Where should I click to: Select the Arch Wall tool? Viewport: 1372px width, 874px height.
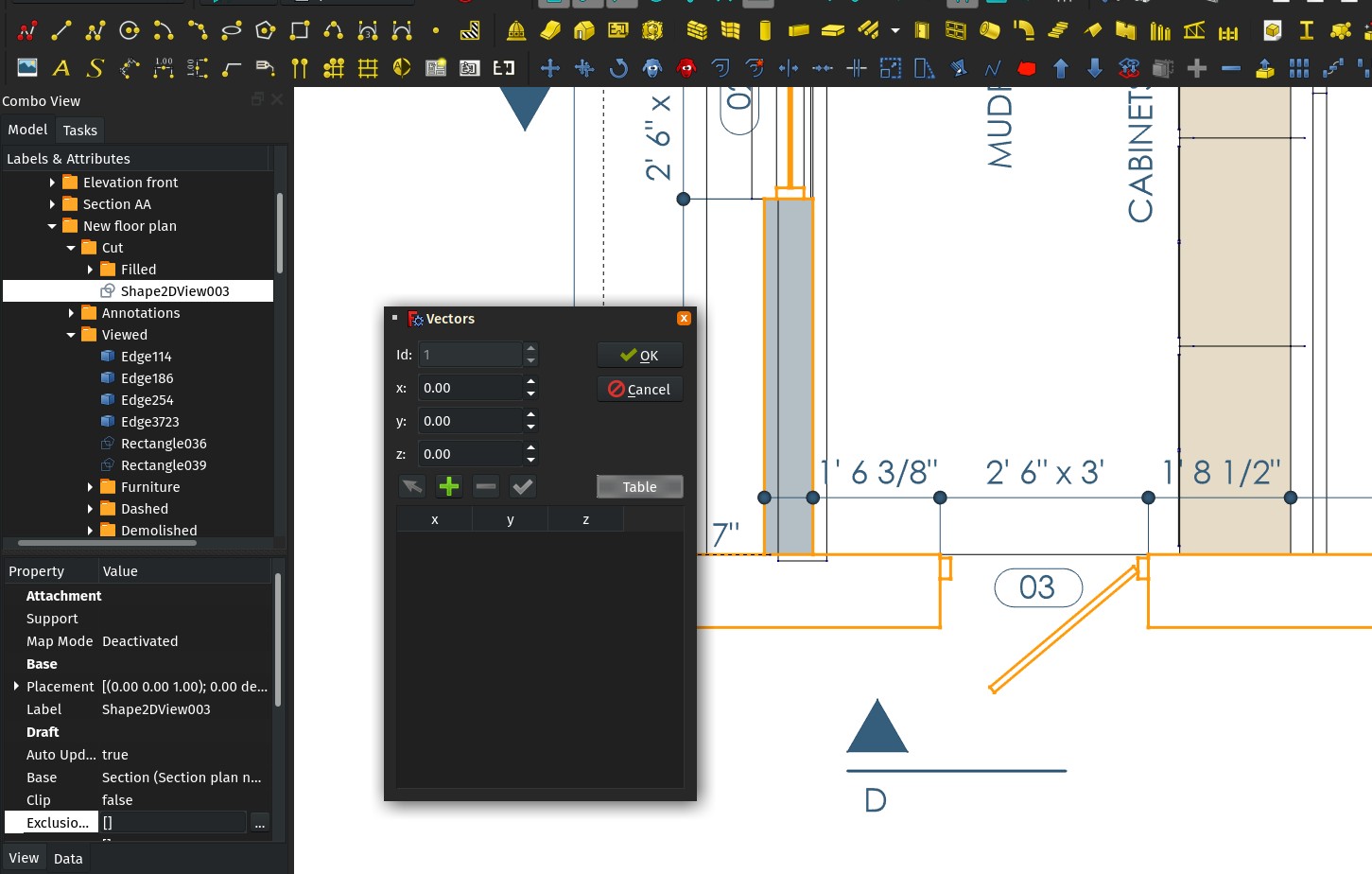[x=697, y=29]
